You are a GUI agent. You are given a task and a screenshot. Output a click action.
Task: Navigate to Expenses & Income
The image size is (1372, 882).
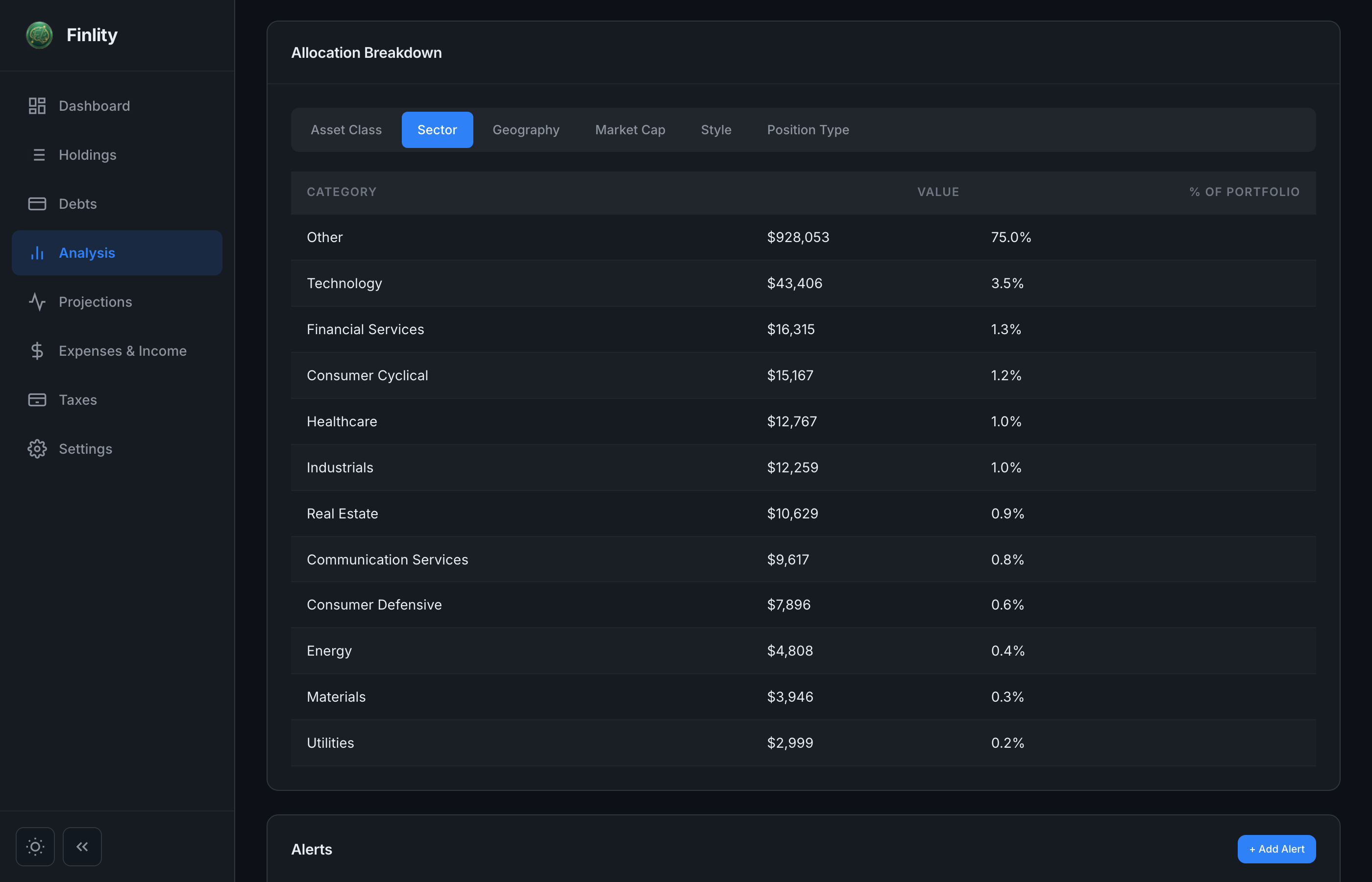[x=117, y=350]
